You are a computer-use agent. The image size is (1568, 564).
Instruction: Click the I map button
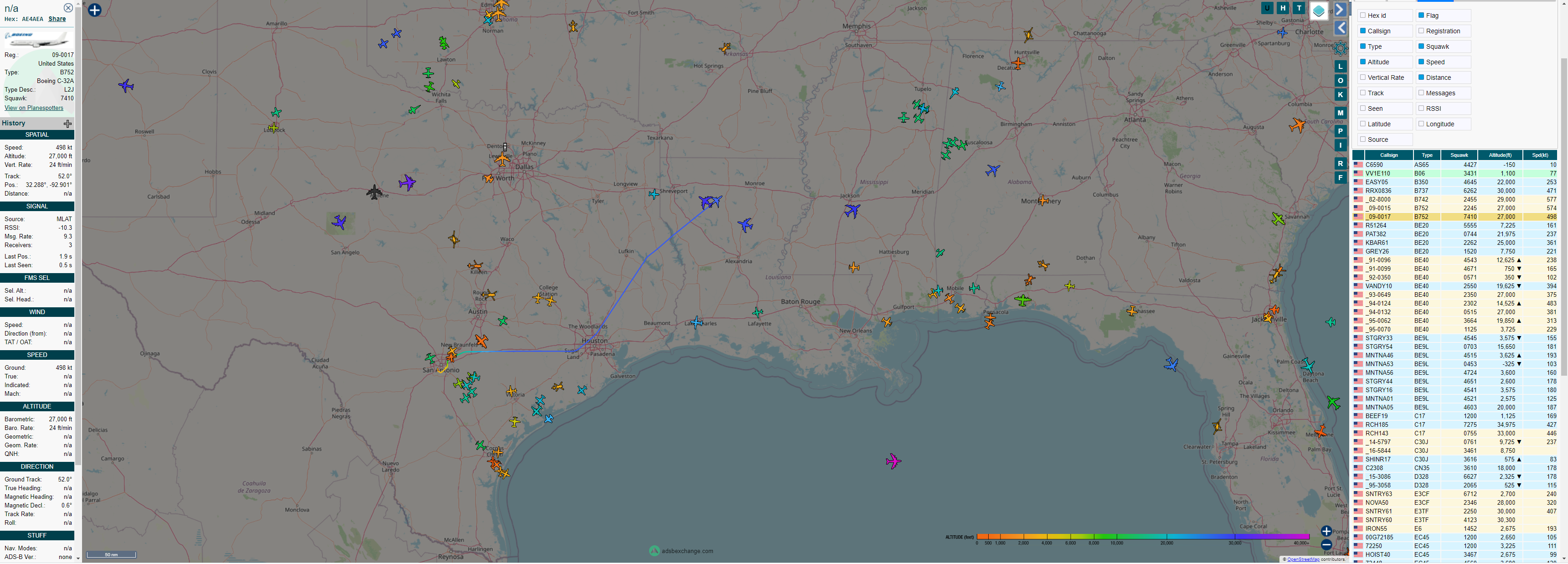point(1341,145)
